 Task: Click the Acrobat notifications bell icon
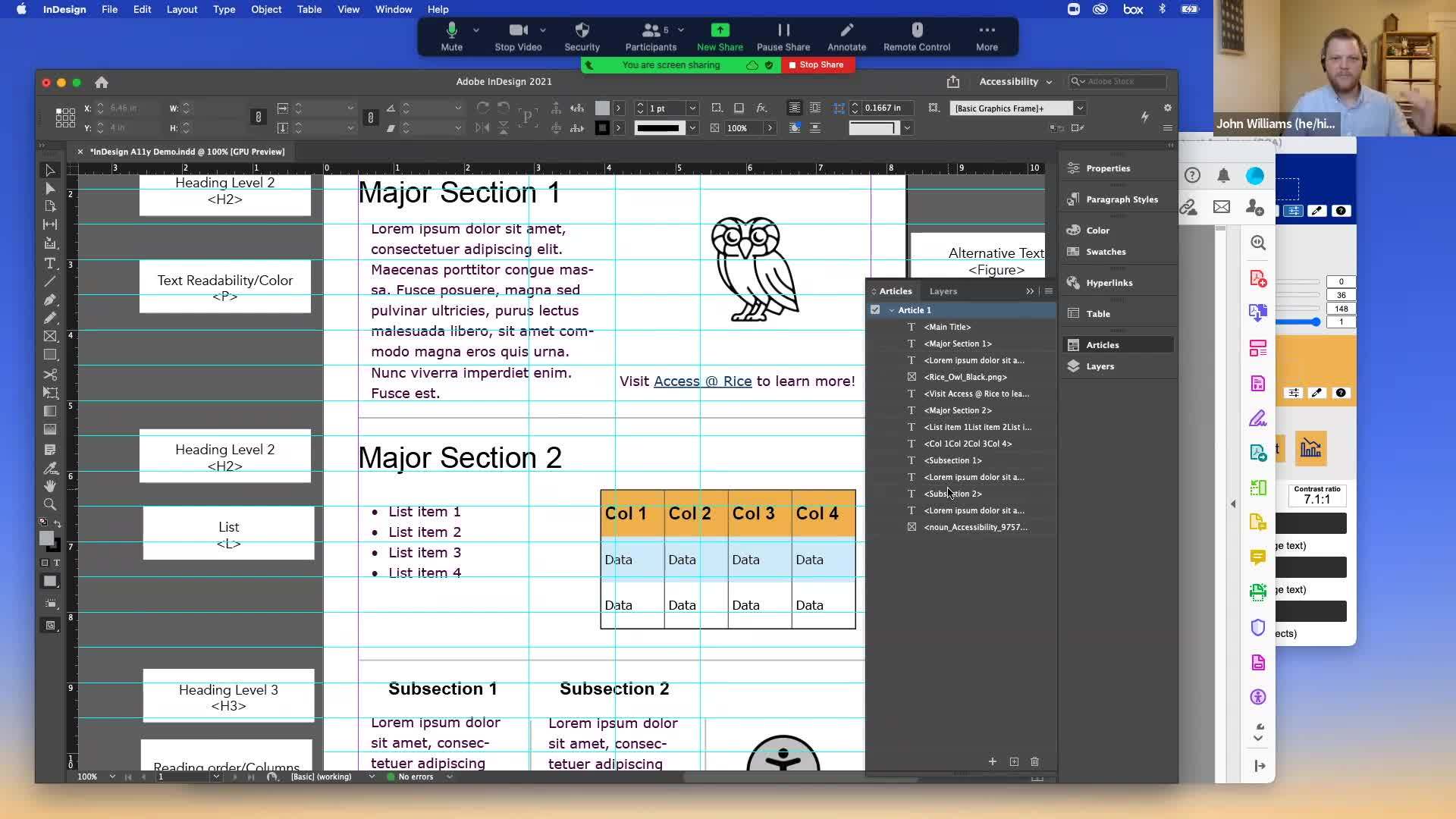[1223, 176]
